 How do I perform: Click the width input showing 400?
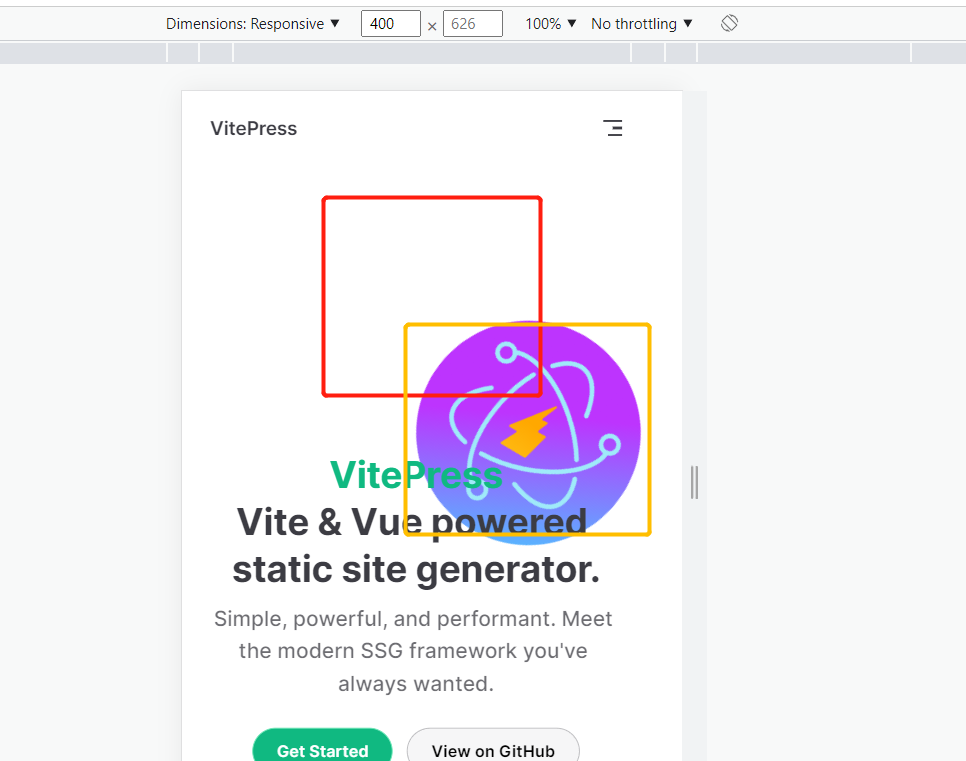[390, 23]
